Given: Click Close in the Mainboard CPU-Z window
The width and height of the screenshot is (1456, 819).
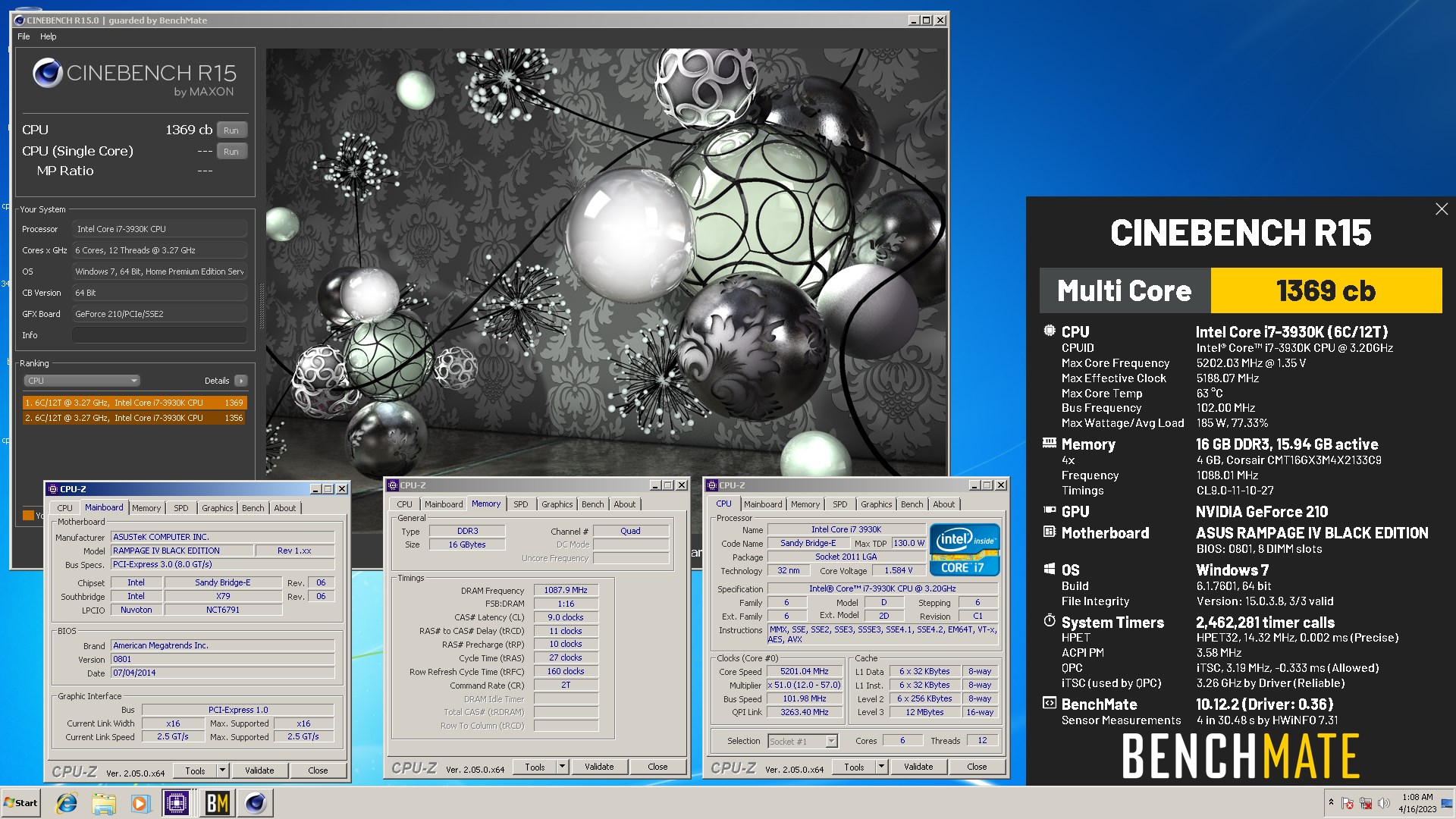Looking at the screenshot, I should coord(318,770).
